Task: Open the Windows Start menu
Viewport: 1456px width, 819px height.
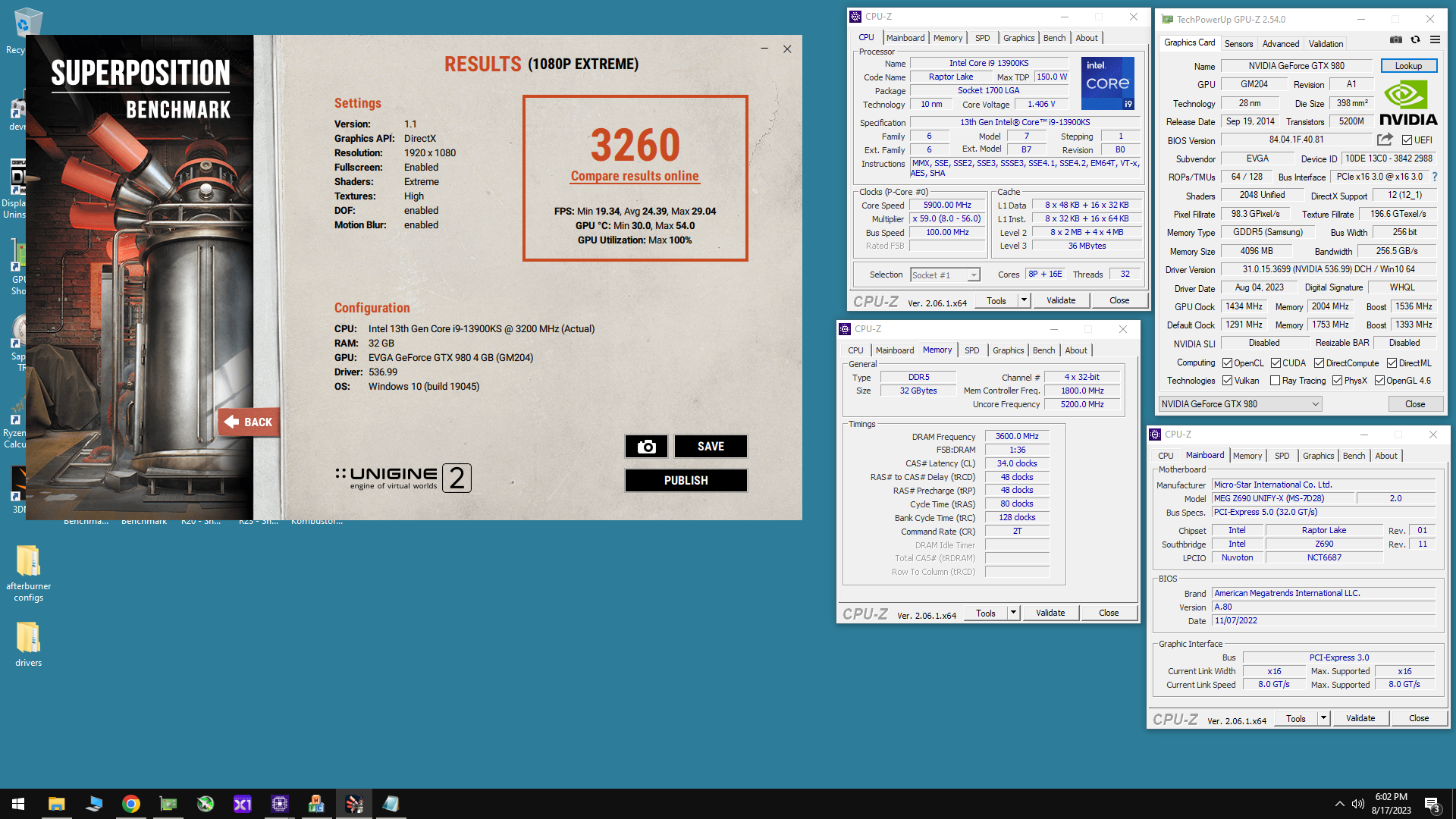Action: (x=18, y=804)
